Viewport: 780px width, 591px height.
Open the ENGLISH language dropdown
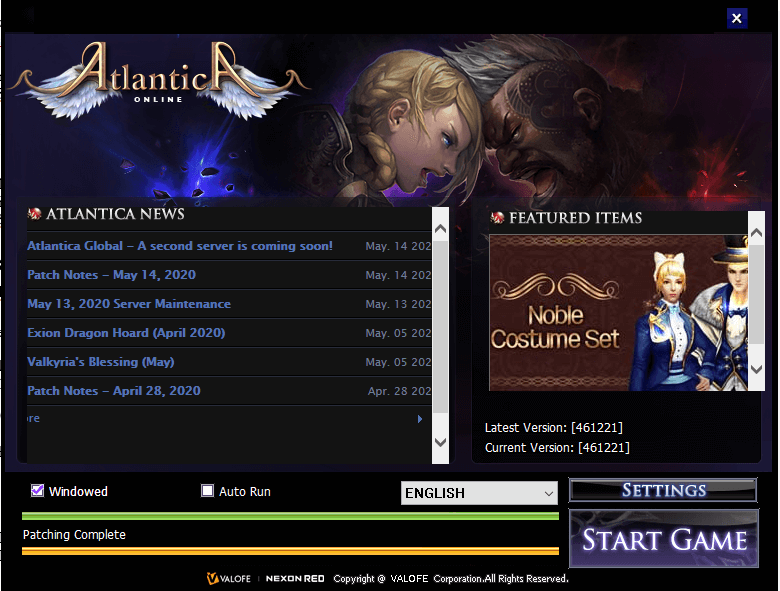[x=479, y=493]
